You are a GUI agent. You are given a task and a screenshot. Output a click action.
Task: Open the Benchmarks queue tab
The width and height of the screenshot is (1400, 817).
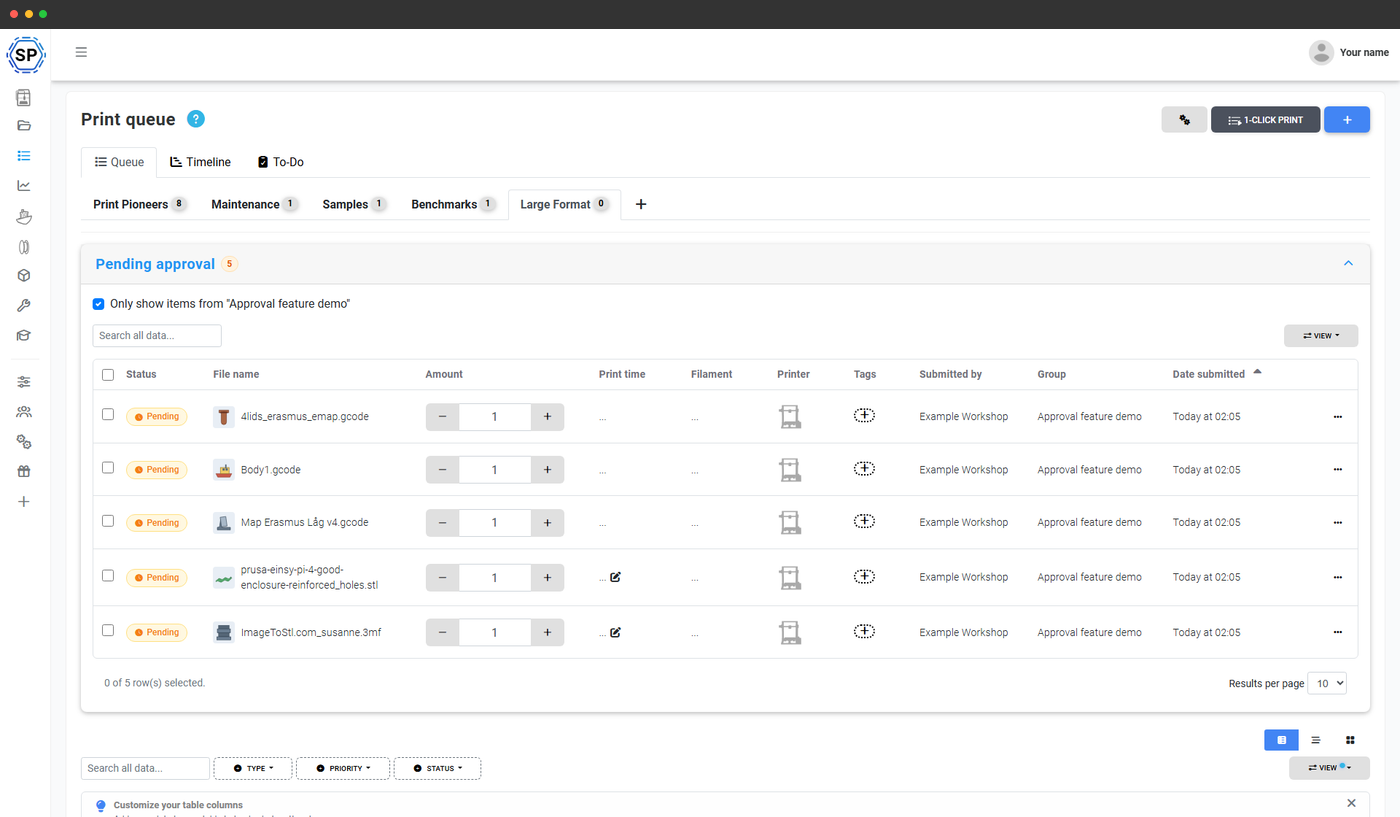[453, 204]
